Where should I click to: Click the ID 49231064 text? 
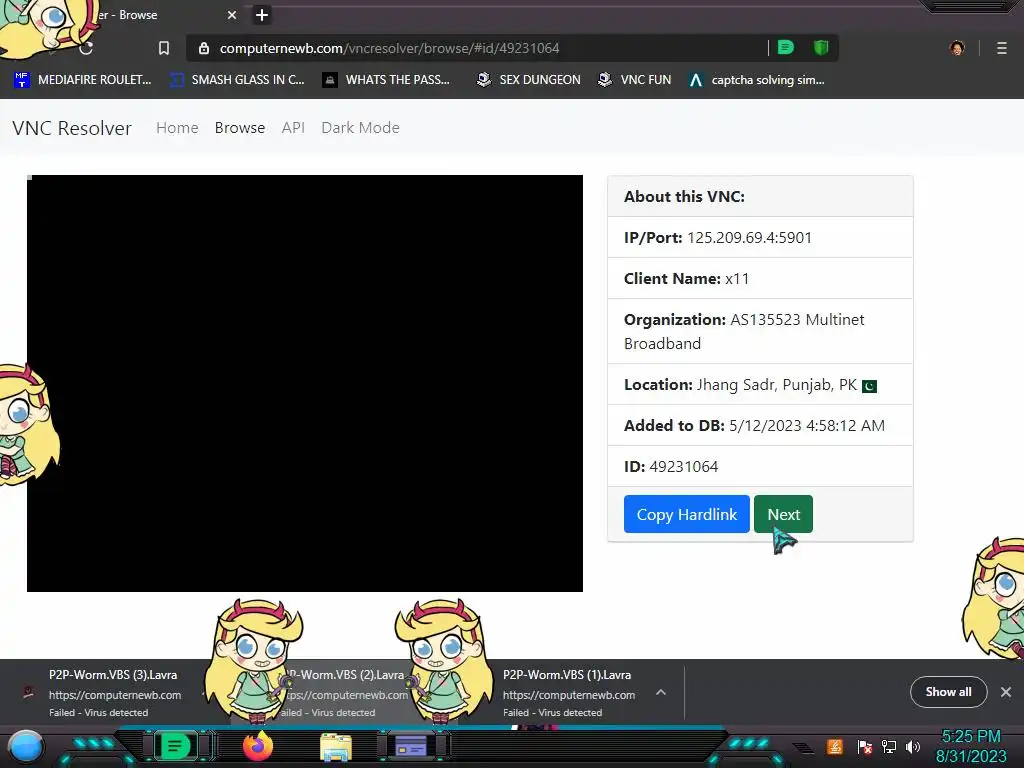(671, 466)
